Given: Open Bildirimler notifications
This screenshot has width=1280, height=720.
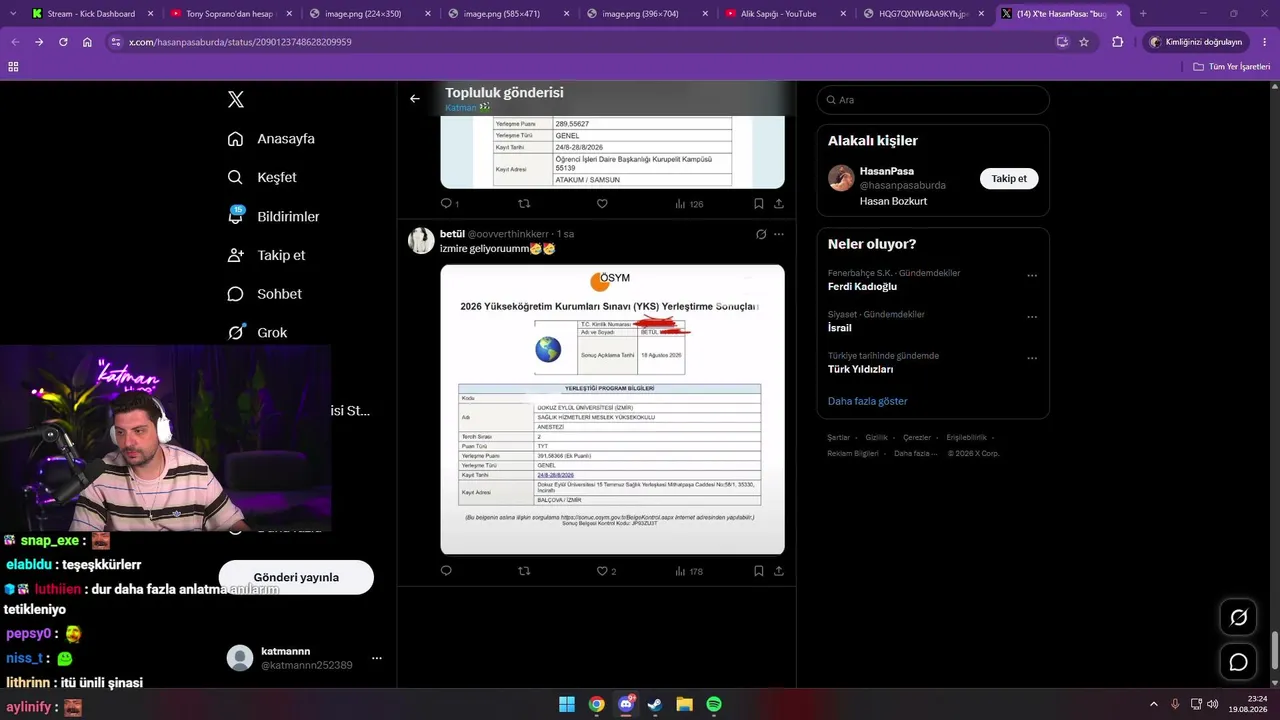Looking at the screenshot, I should 274,216.
